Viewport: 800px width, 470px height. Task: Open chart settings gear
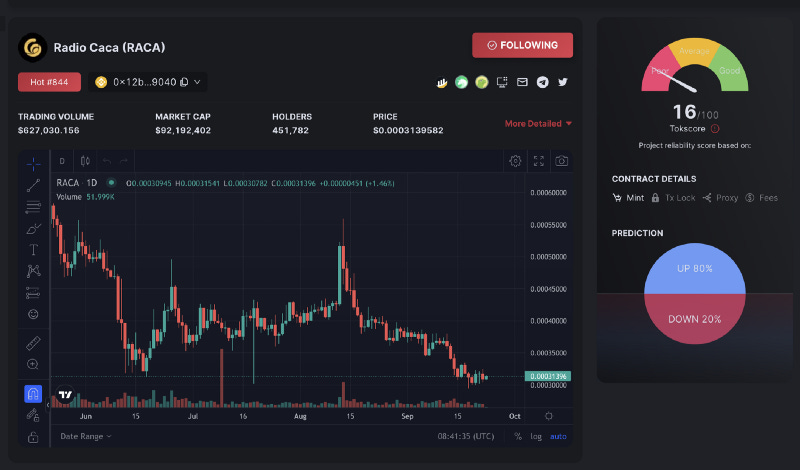(515, 161)
